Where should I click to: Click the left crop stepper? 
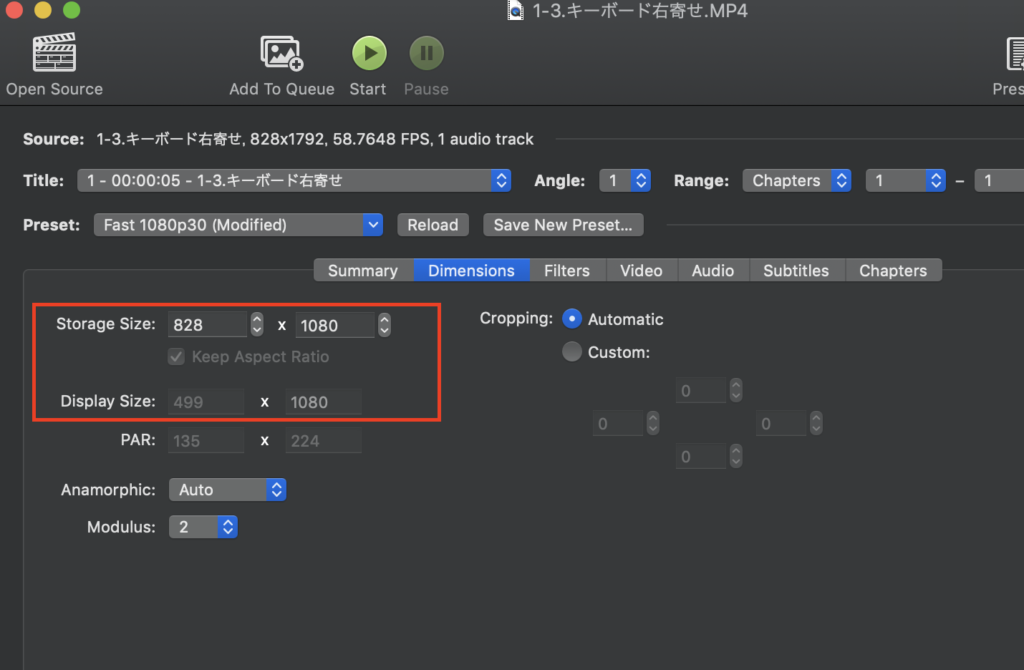pyautogui.click(x=653, y=424)
